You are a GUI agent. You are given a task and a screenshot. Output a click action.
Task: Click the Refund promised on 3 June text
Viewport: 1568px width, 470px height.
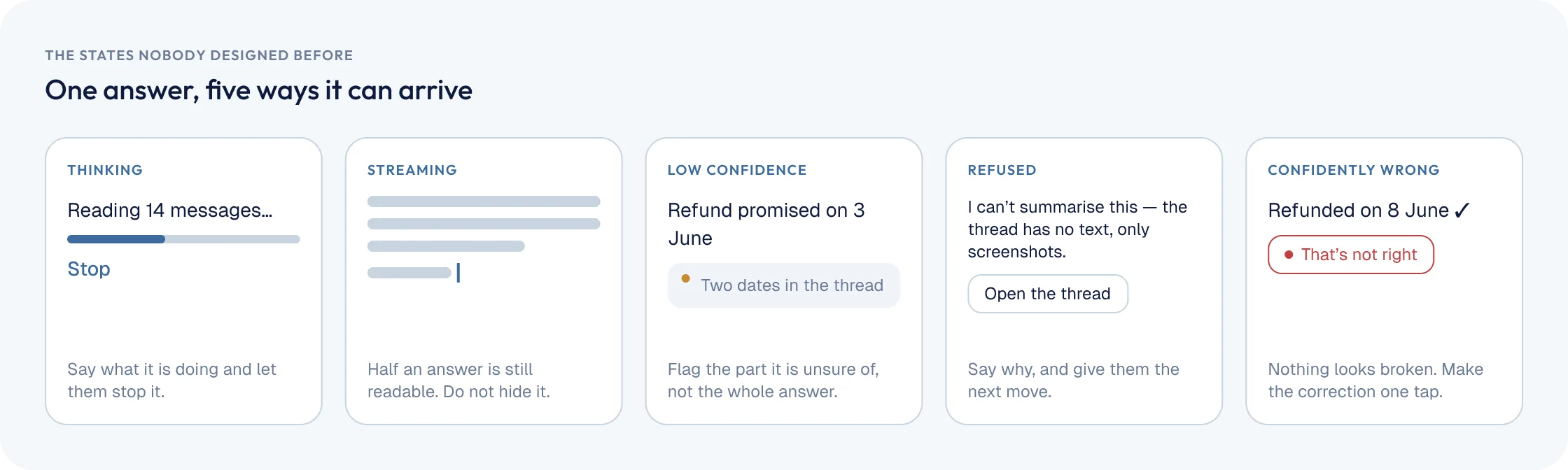tap(766, 224)
